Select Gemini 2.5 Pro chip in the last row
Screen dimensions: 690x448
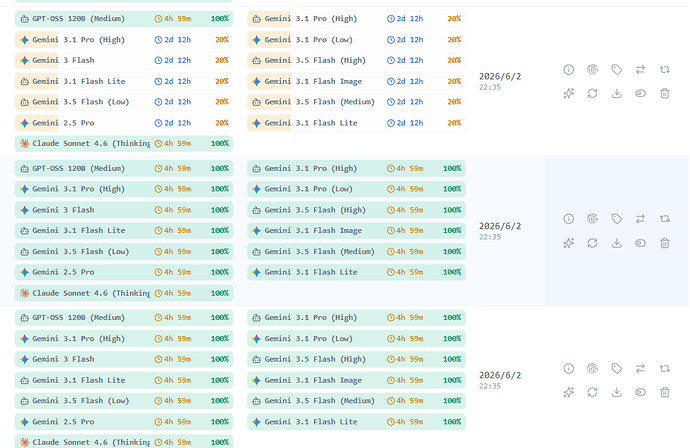click(124, 422)
